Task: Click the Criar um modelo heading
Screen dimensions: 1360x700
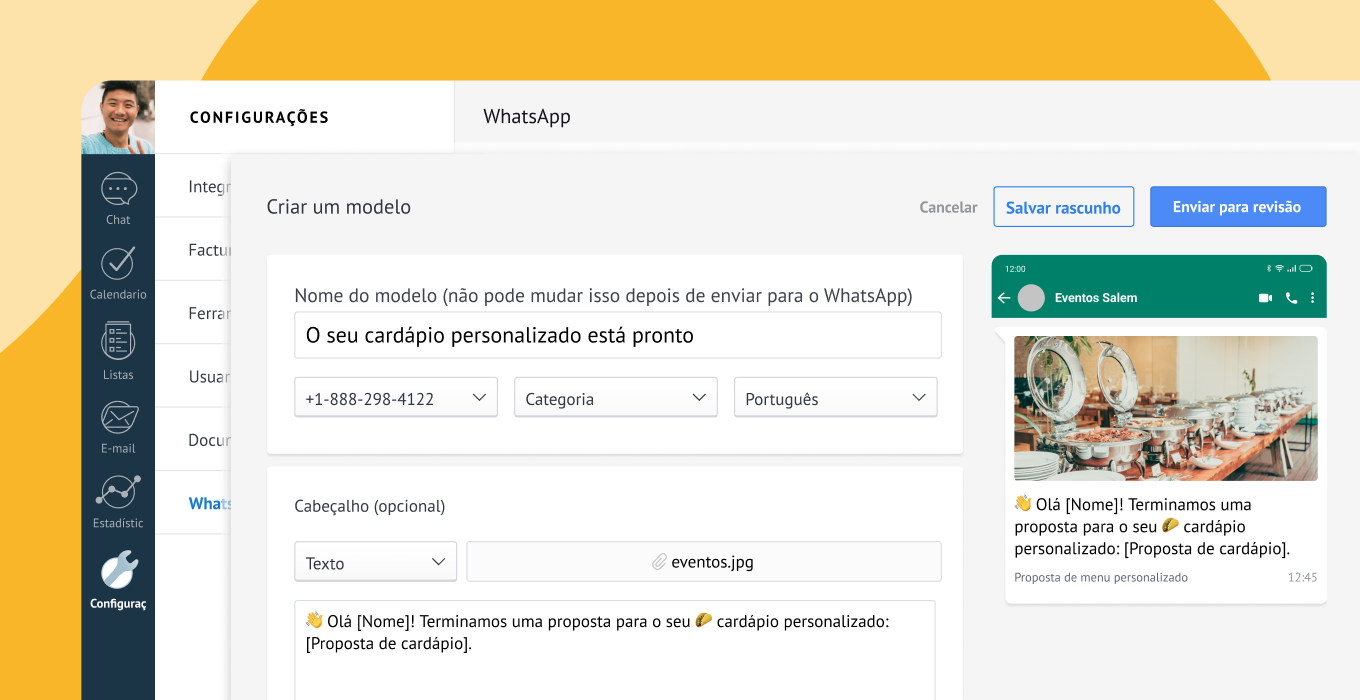Action: 339,207
